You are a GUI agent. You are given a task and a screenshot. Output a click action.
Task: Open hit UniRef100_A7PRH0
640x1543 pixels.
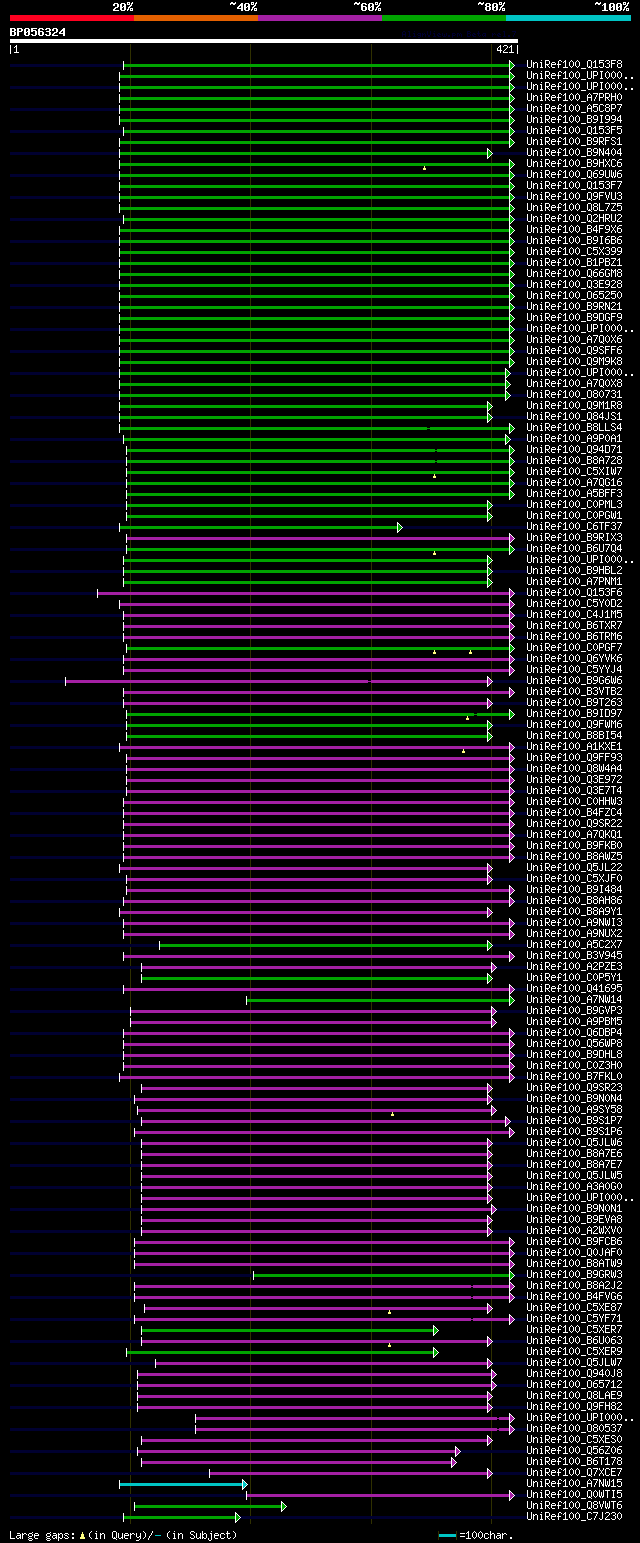574,98
